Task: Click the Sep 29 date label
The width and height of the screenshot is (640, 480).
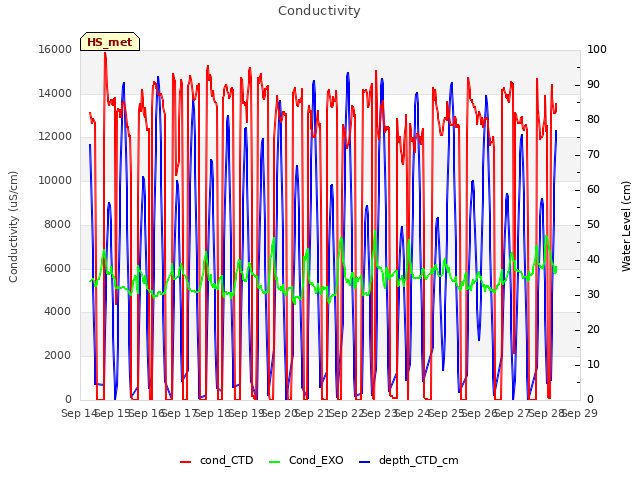Action: (x=580, y=413)
